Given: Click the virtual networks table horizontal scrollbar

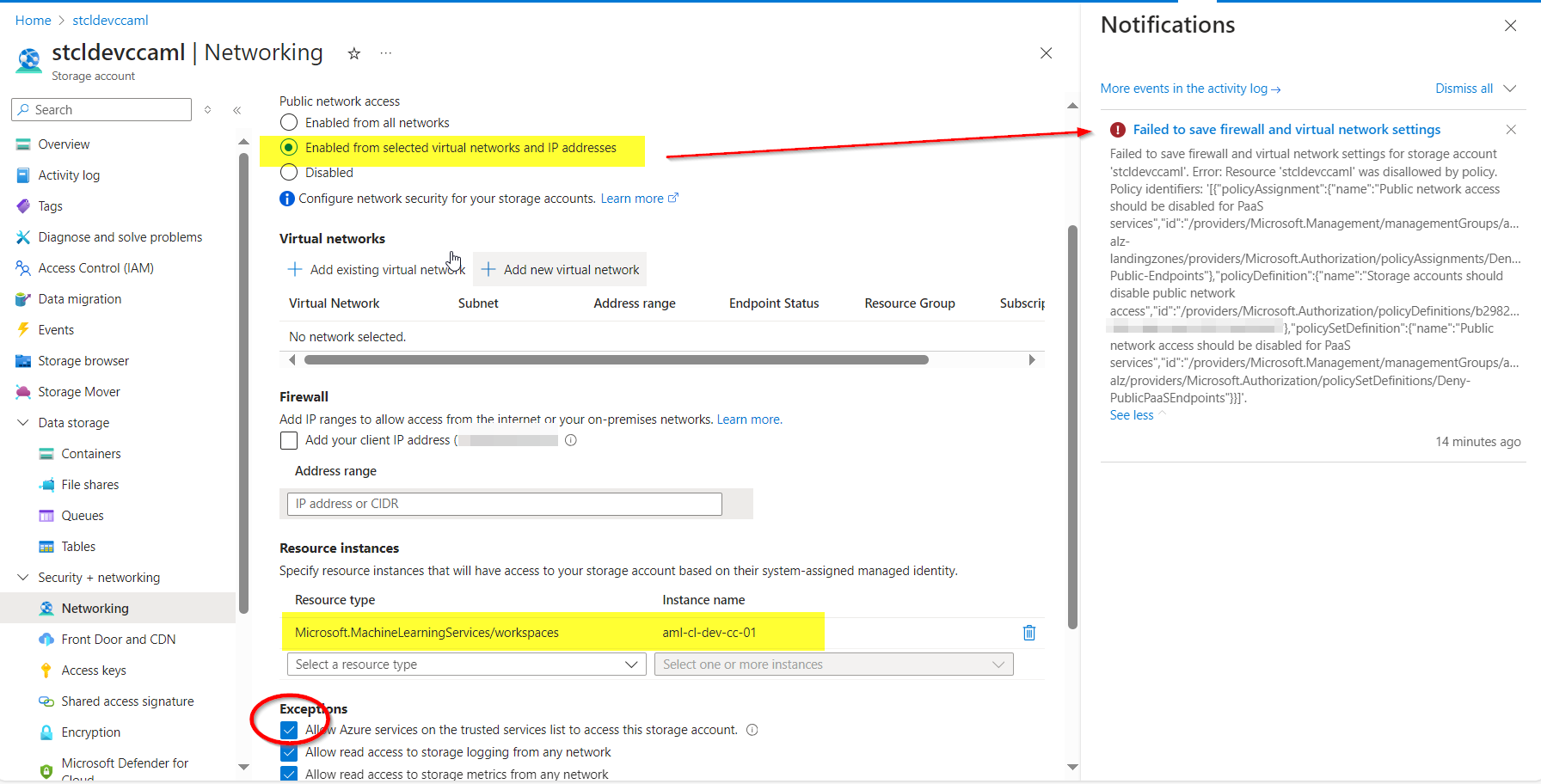Looking at the screenshot, I should point(616,360).
